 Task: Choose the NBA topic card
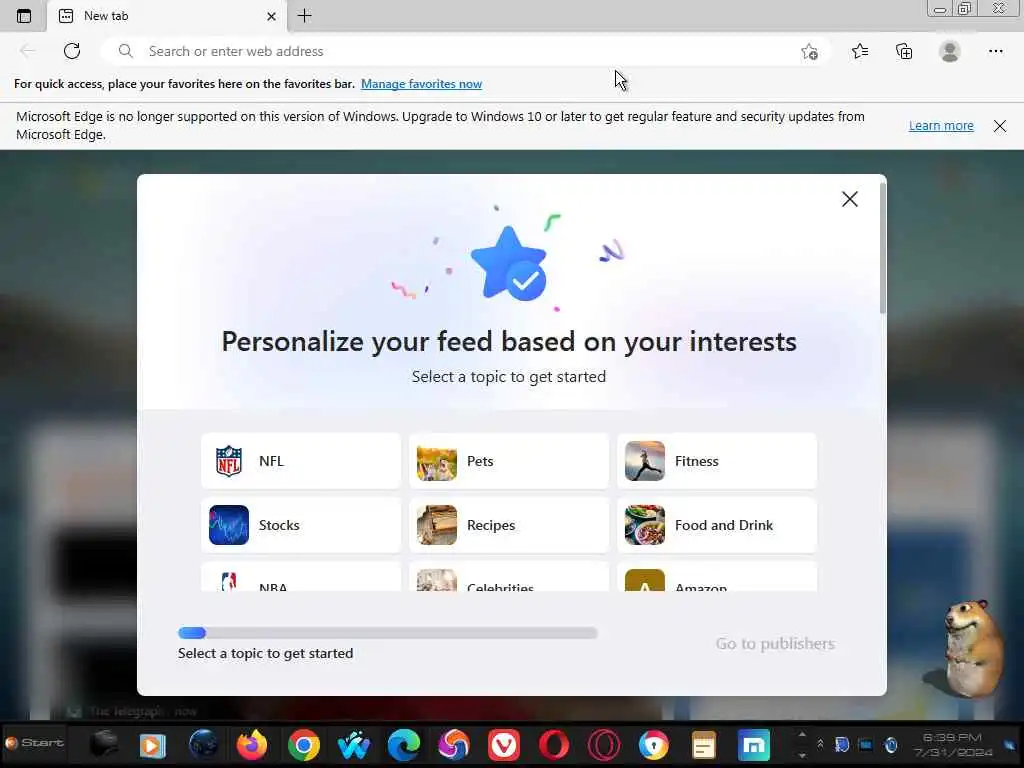pos(301,577)
